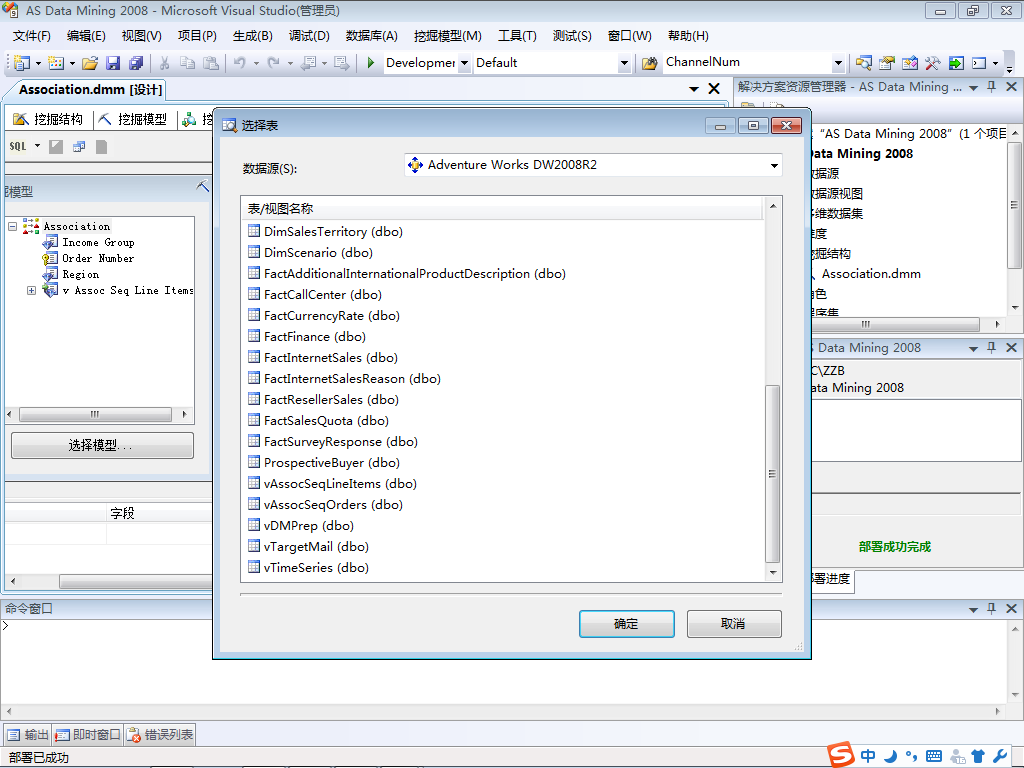Screen dimensions: 1024x768
Task: Click the table list scroll up arrow
Action: pos(773,206)
